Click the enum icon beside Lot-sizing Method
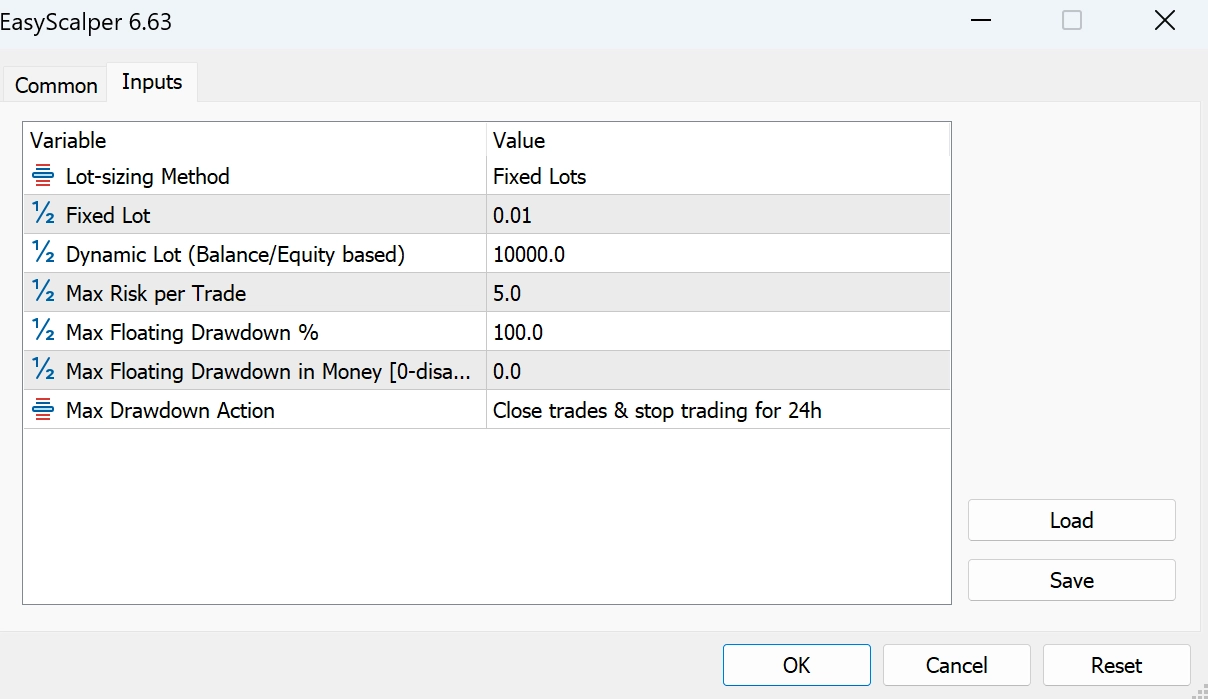1208x699 pixels. pyautogui.click(x=43, y=177)
